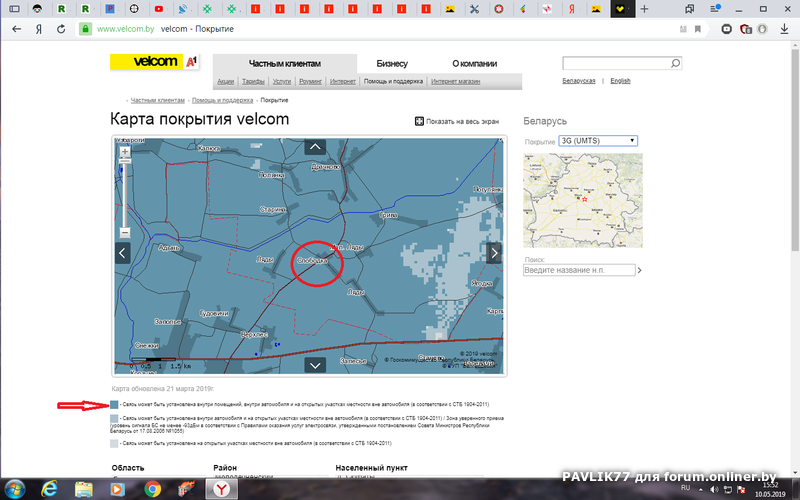Click Ягодка village label on map
This screenshot has width=800, height=500.
(481, 283)
